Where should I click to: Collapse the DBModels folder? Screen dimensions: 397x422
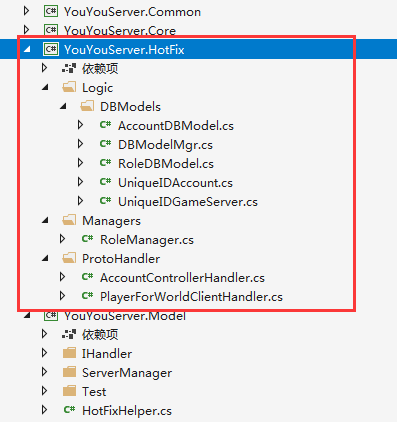point(63,107)
